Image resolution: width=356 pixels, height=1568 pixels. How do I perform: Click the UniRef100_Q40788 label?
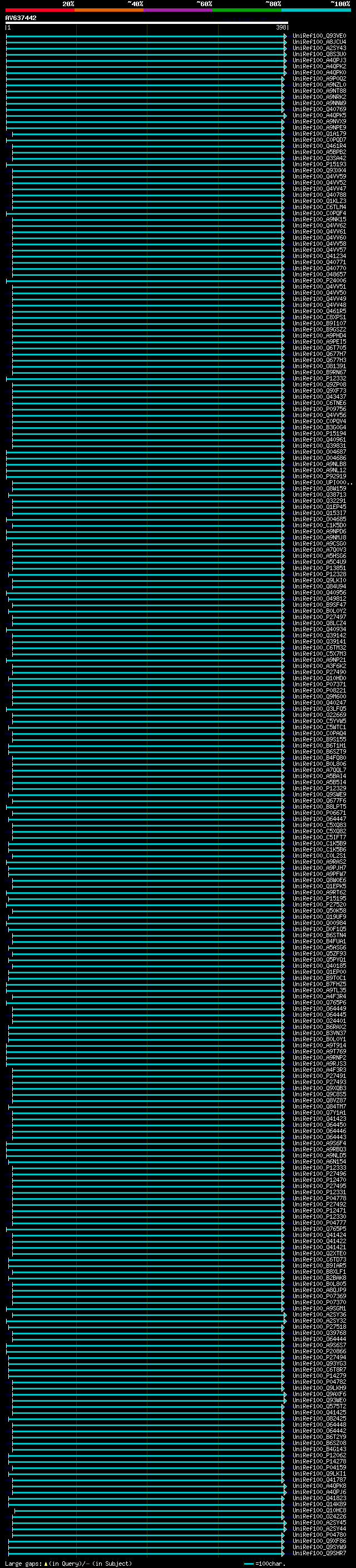pyautogui.click(x=319, y=195)
